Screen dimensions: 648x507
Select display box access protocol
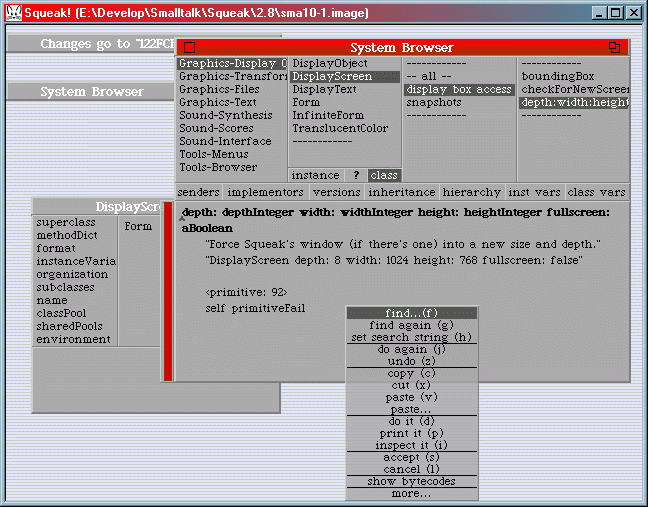[x=459, y=89]
